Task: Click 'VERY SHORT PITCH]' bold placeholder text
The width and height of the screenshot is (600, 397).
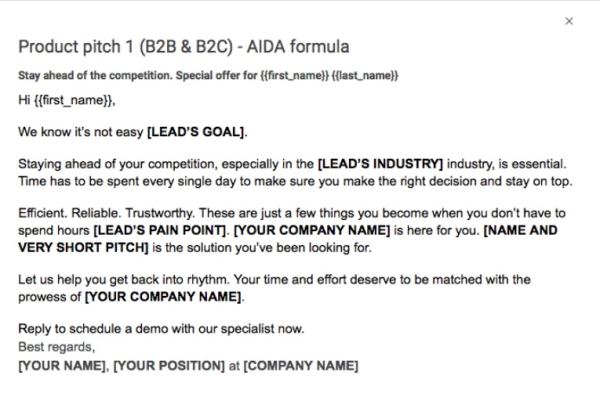Action: tap(83, 247)
